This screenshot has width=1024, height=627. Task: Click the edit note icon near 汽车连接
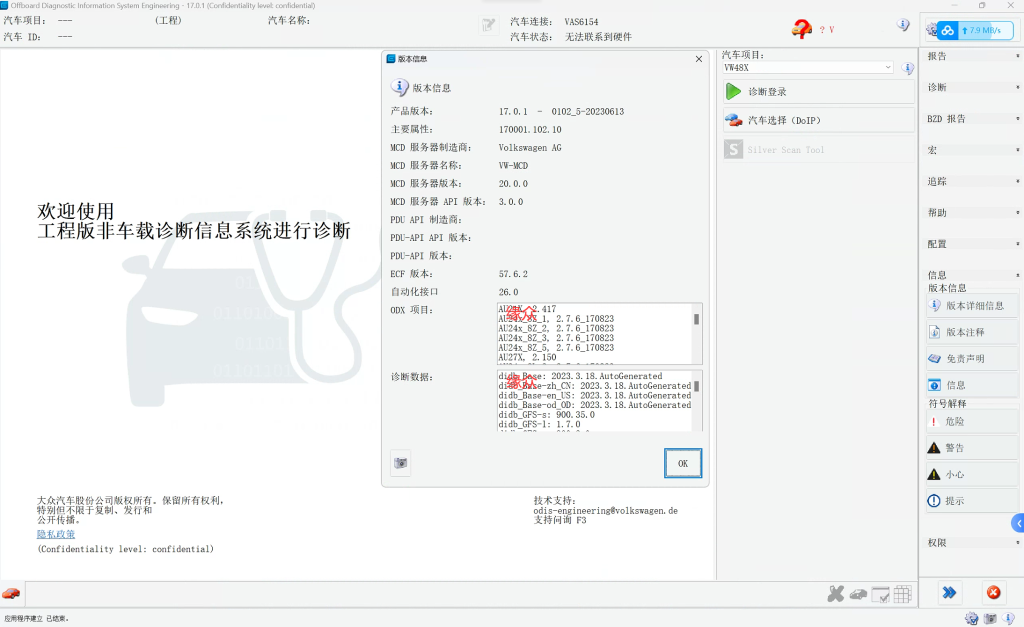tap(488, 25)
